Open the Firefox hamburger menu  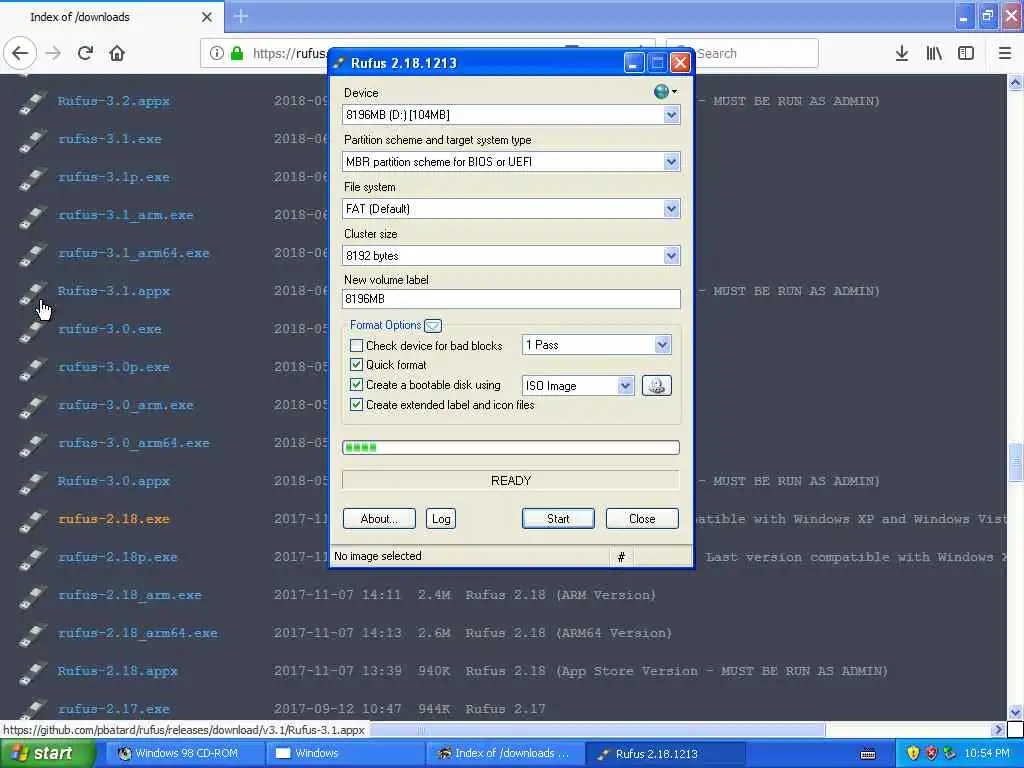click(1004, 53)
